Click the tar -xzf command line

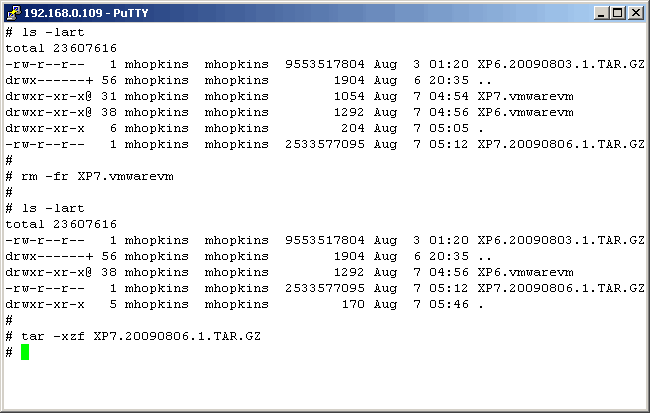141,336
